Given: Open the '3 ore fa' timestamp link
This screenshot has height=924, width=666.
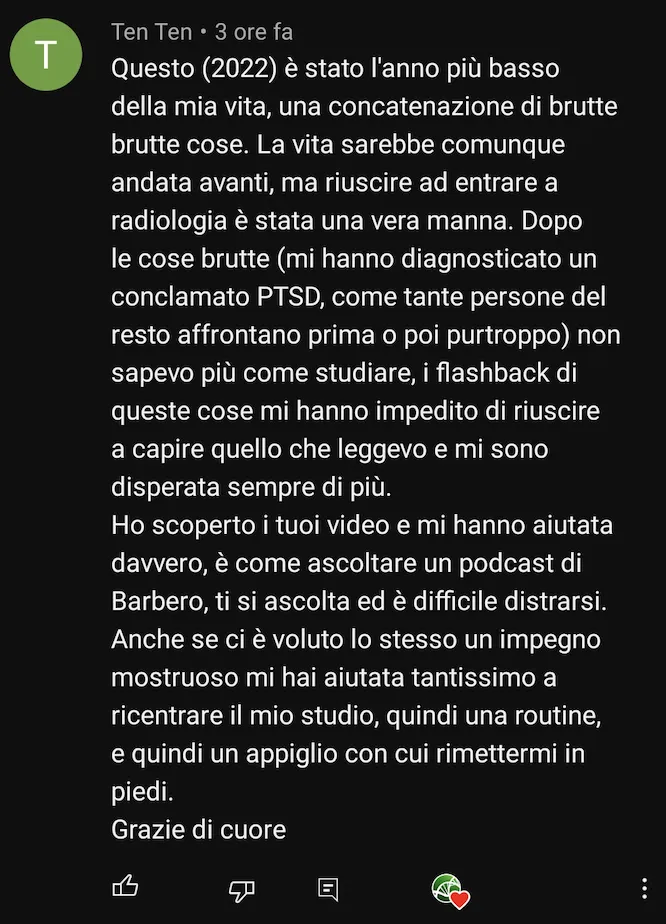Looking at the screenshot, I should [254, 32].
